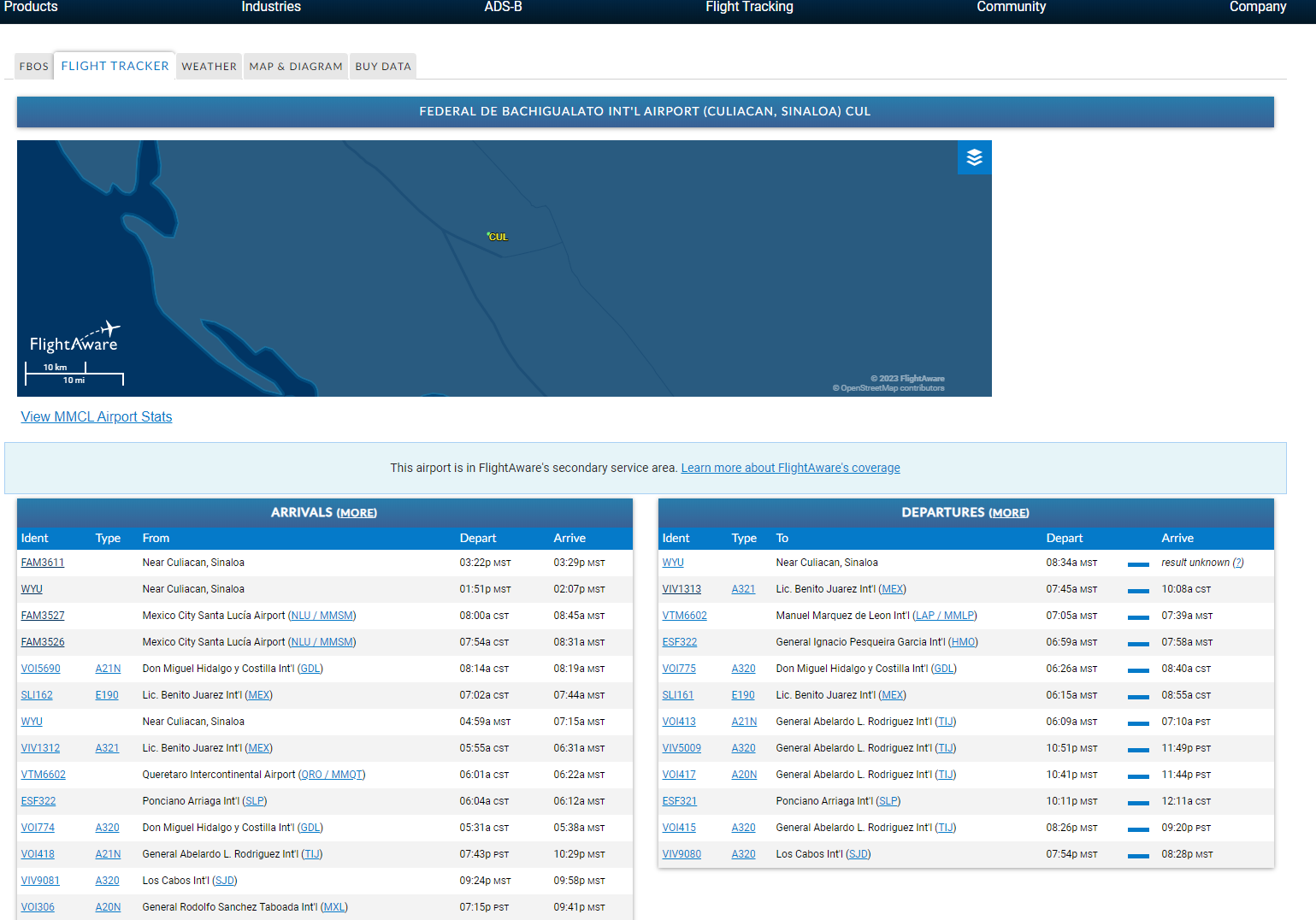The image size is (1316, 920).
Task: Click progress bar for departure VIV1313
Action: point(1138,590)
